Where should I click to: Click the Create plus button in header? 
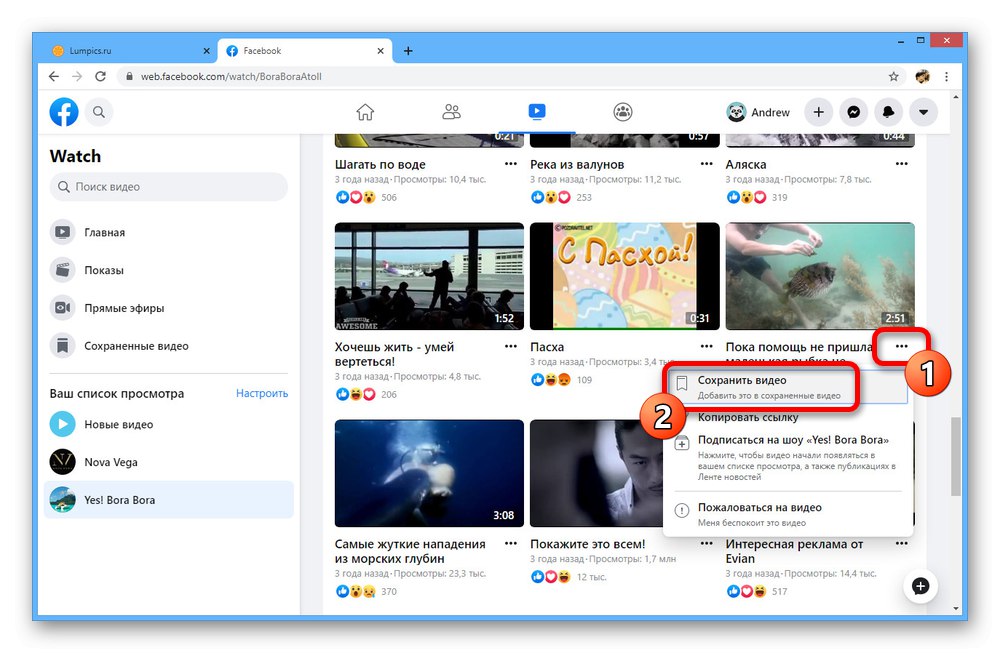818,112
